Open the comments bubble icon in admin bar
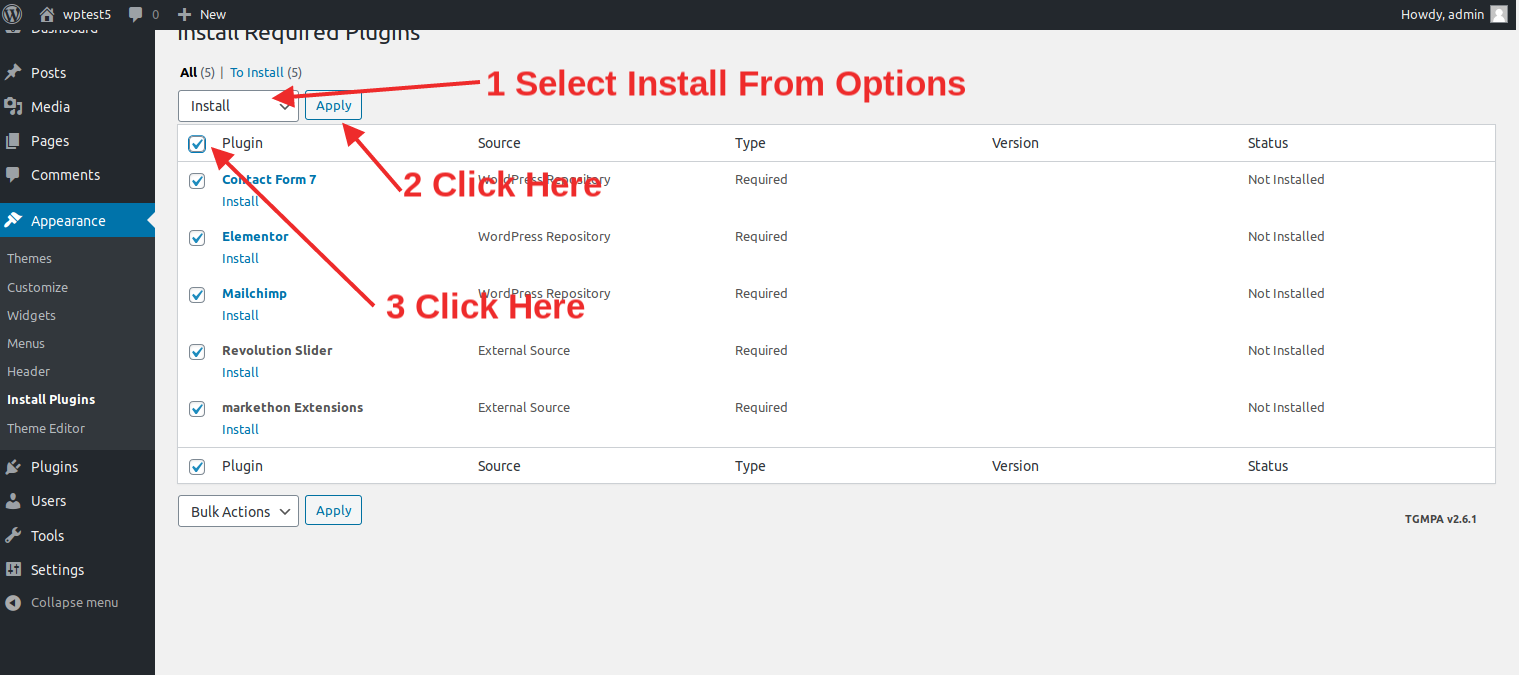 (135, 14)
